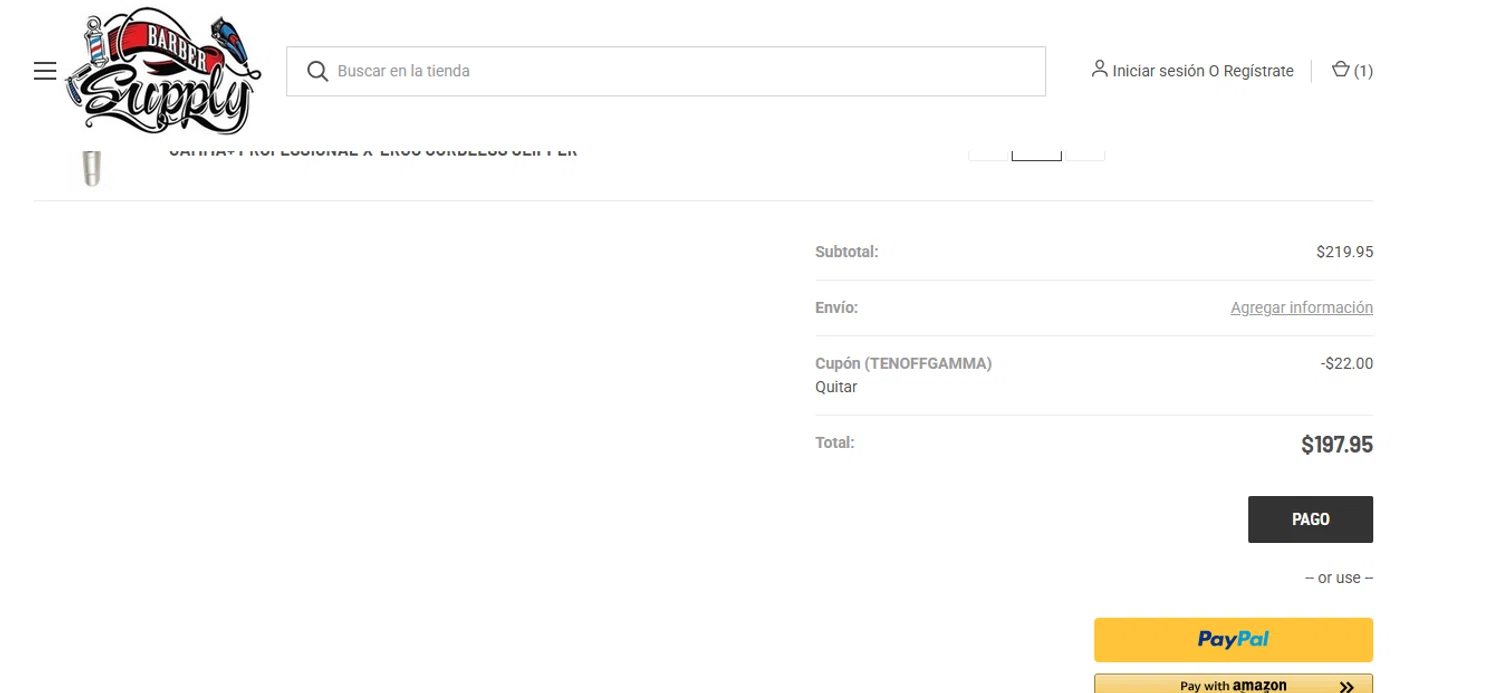Select 'Cupón (TENOFFGAMMA)' label text
1500x693 pixels.
pos(903,364)
